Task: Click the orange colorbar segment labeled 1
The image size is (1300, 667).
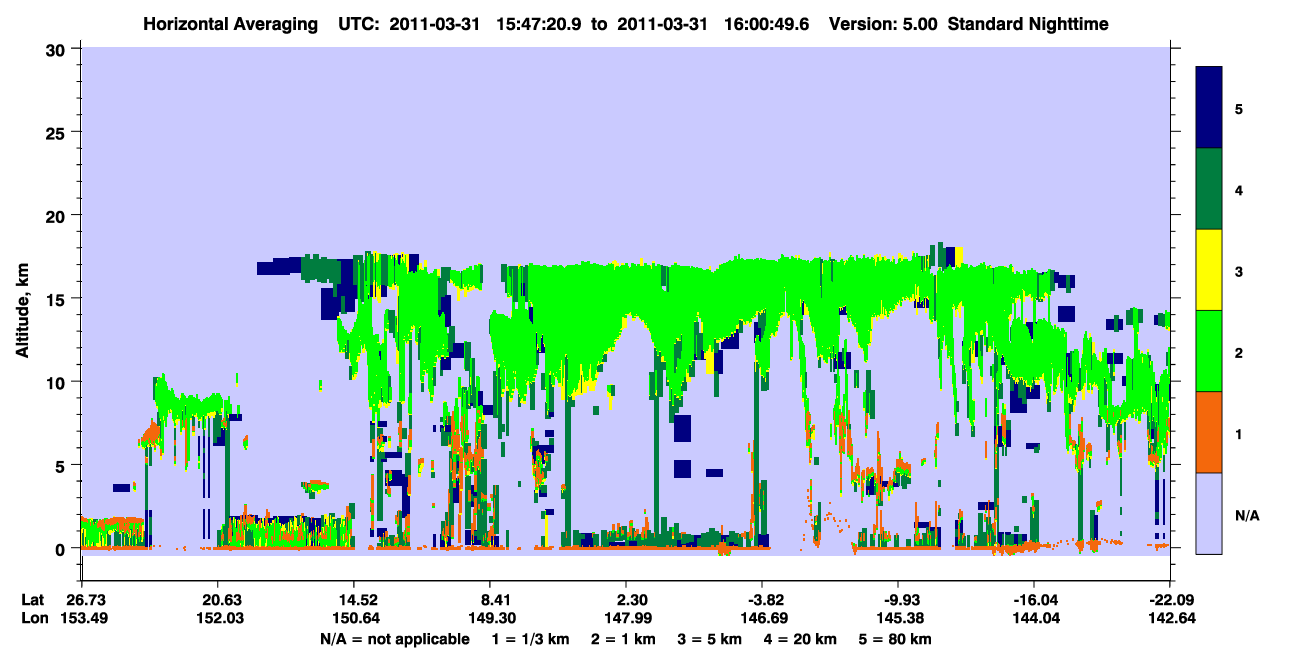Action: (x=1209, y=432)
